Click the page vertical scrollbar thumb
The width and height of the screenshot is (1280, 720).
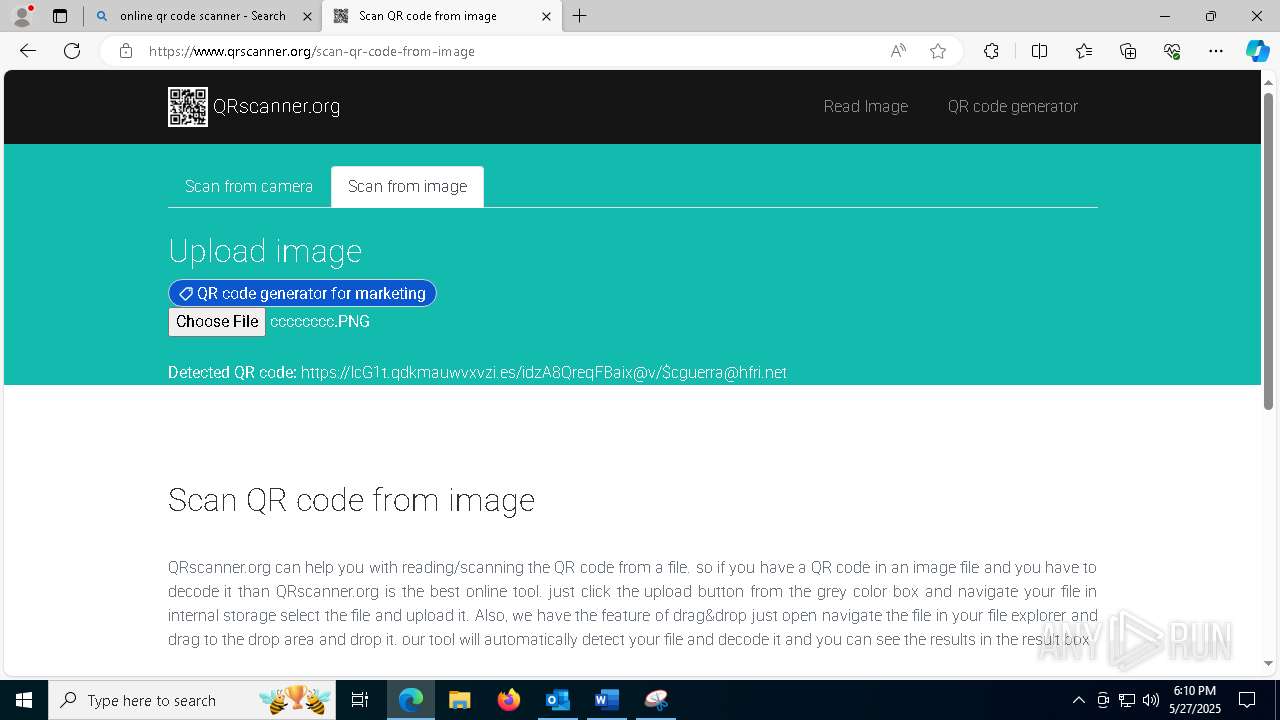click(1268, 250)
